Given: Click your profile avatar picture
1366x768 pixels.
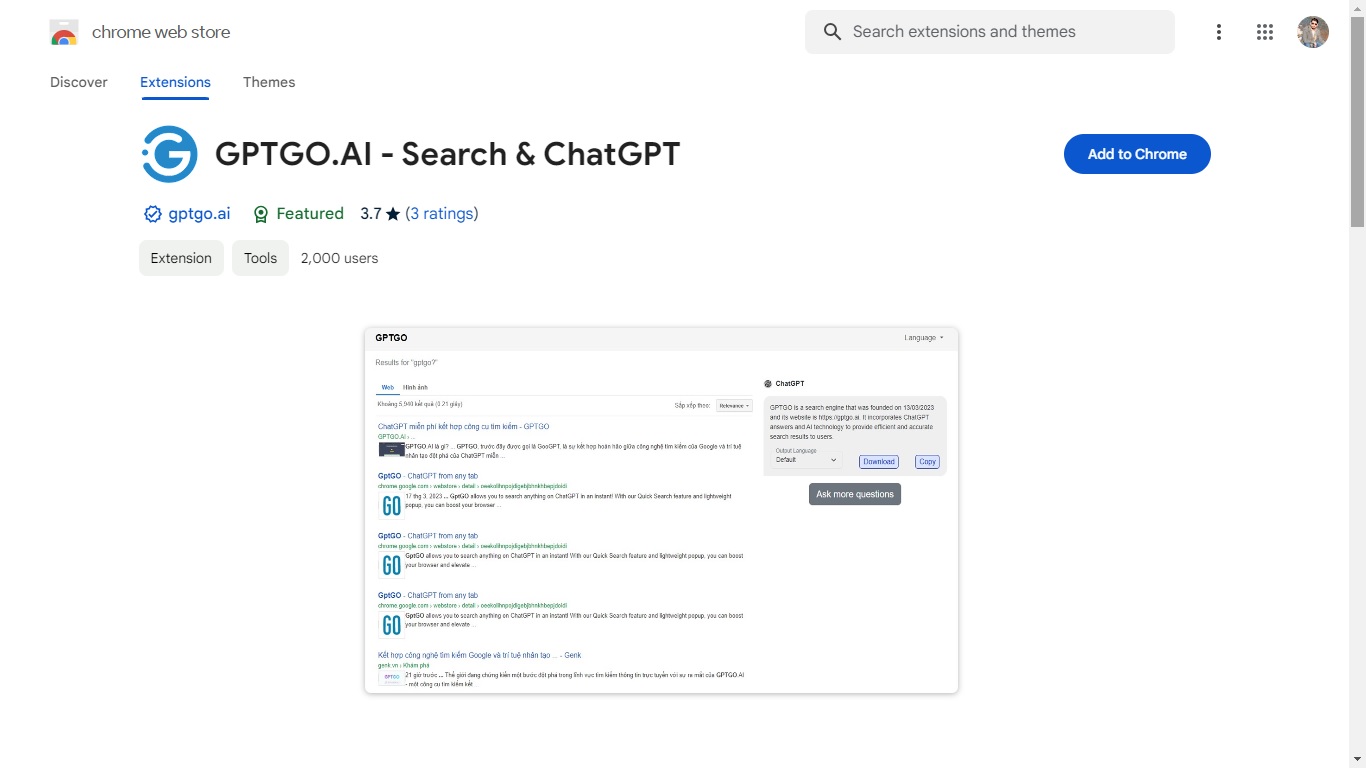Looking at the screenshot, I should pyautogui.click(x=1313, y=31).
